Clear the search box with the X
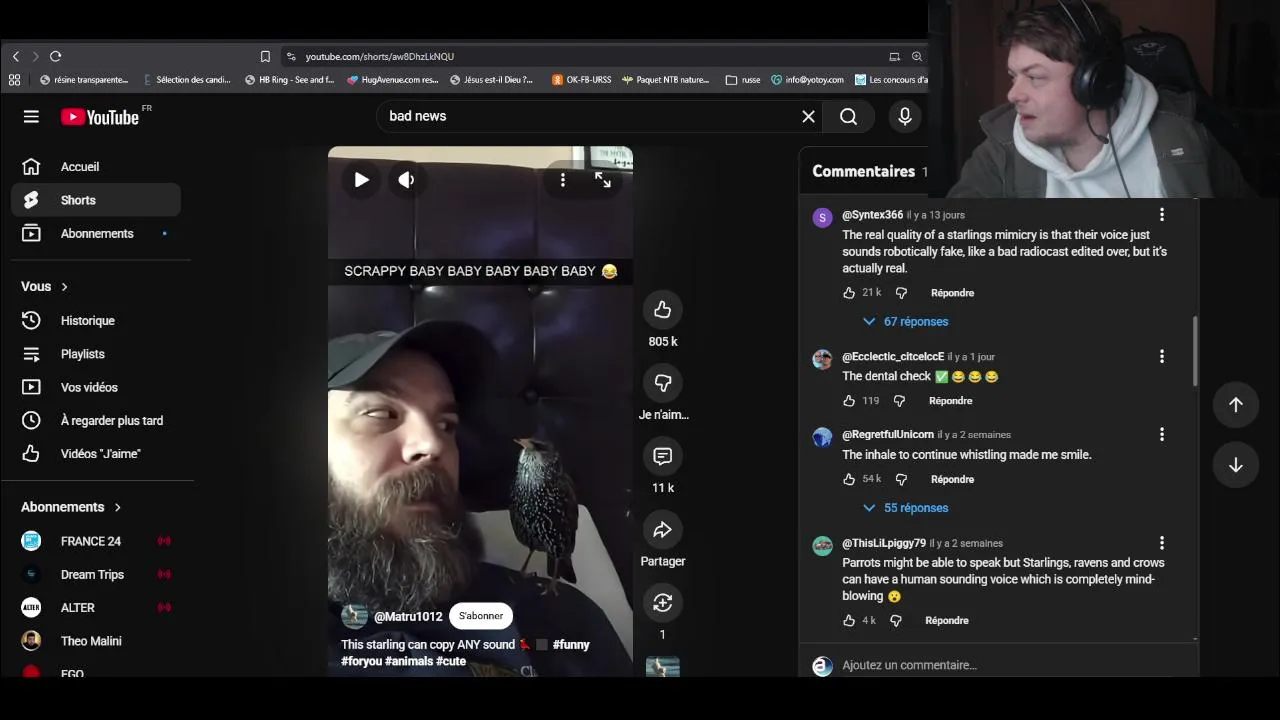The width and height of the screenshot is (1280, 720). [808, 117]
